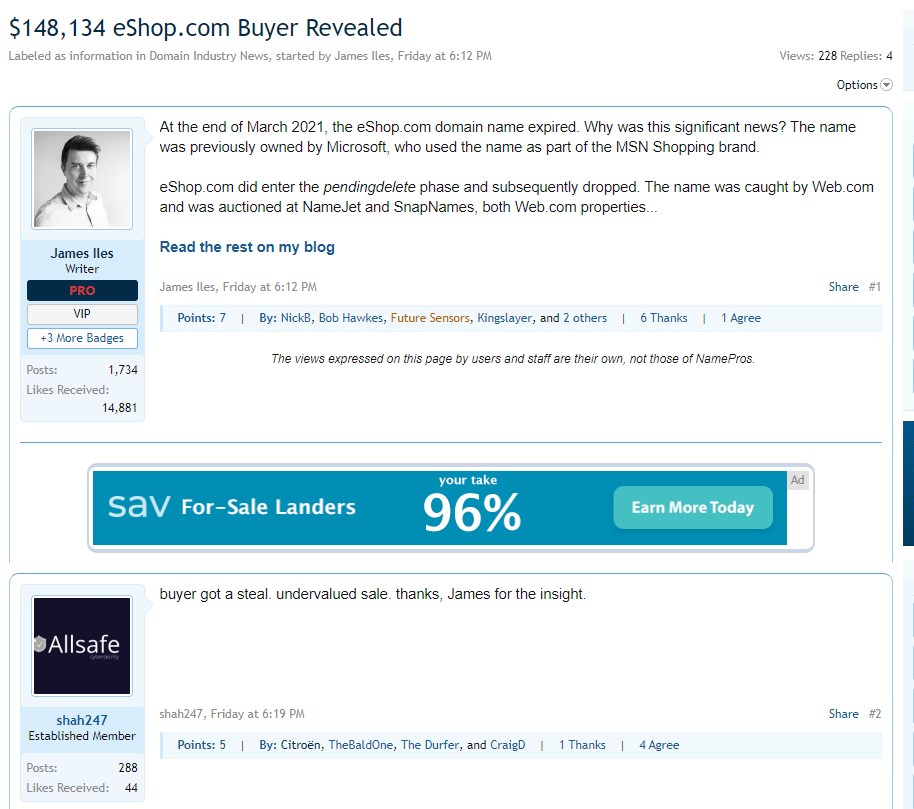
Task: Click Points: 7 on first post
Action: pyautogui.click(x=202, y=318)
